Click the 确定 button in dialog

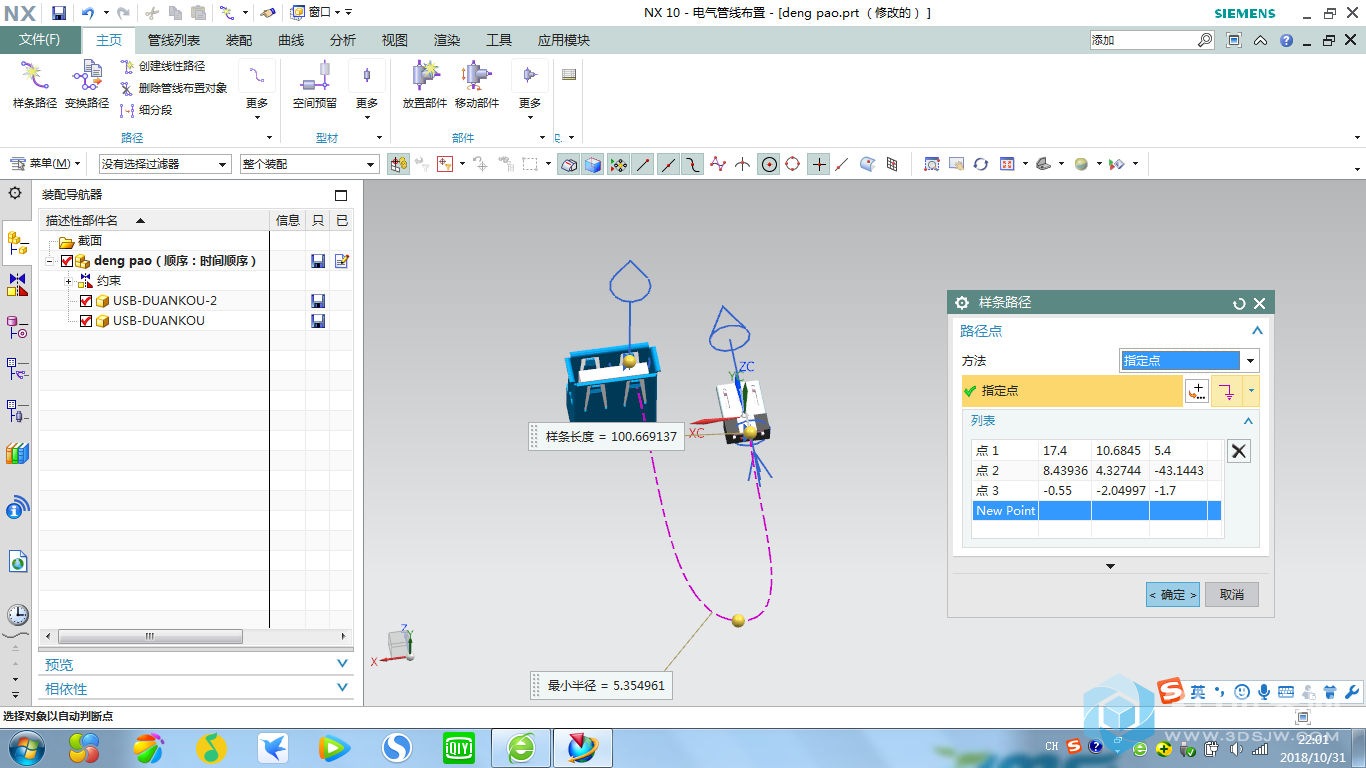(x=1172, y=595)
